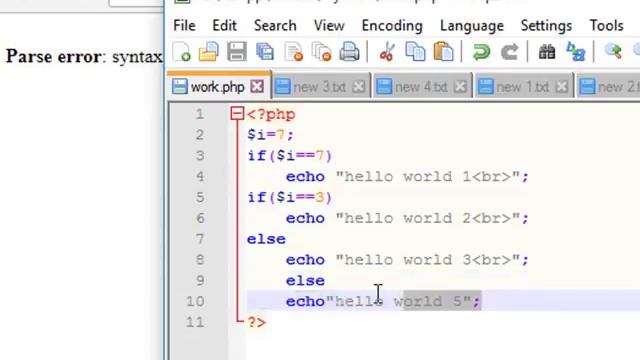Open the Settings menu
The image size is (640, 360).
click(546, 26)
